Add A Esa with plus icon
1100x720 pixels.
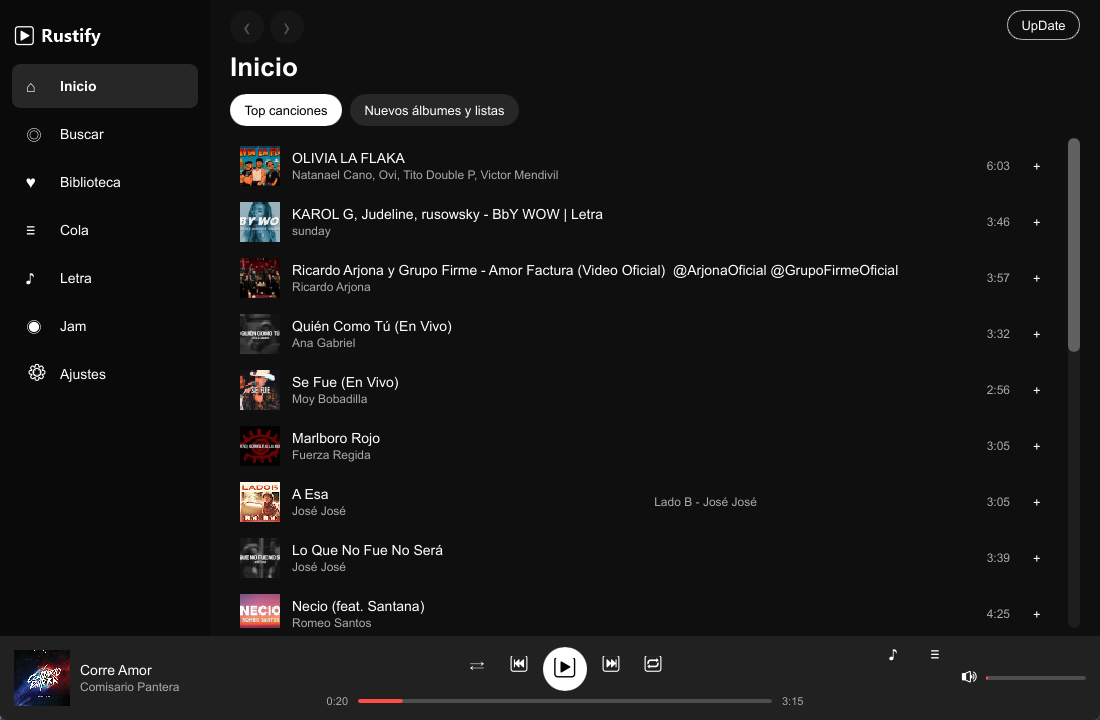1036,502
